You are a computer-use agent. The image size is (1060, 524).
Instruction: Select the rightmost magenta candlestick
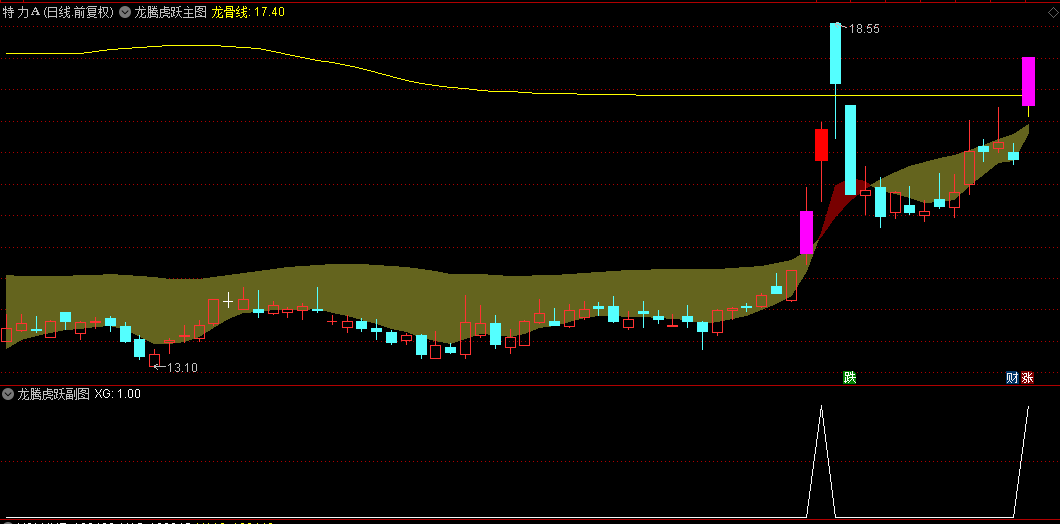tap(1028, 81)
